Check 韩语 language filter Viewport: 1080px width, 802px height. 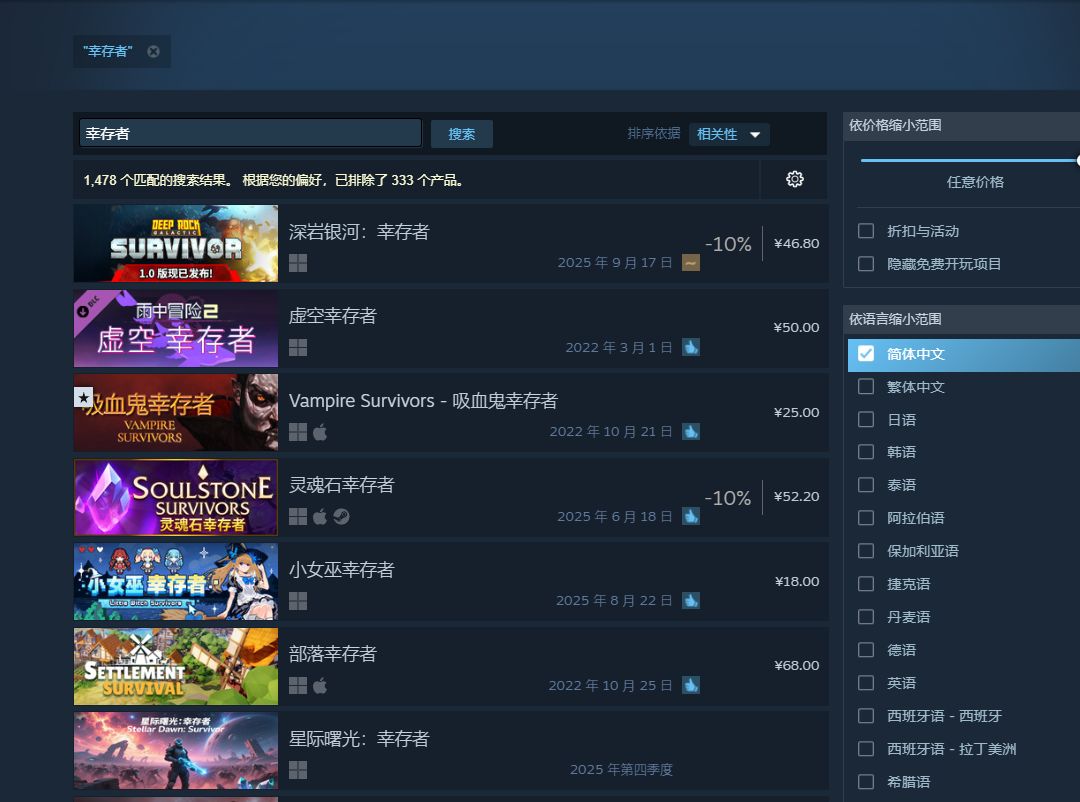point(866,452)
